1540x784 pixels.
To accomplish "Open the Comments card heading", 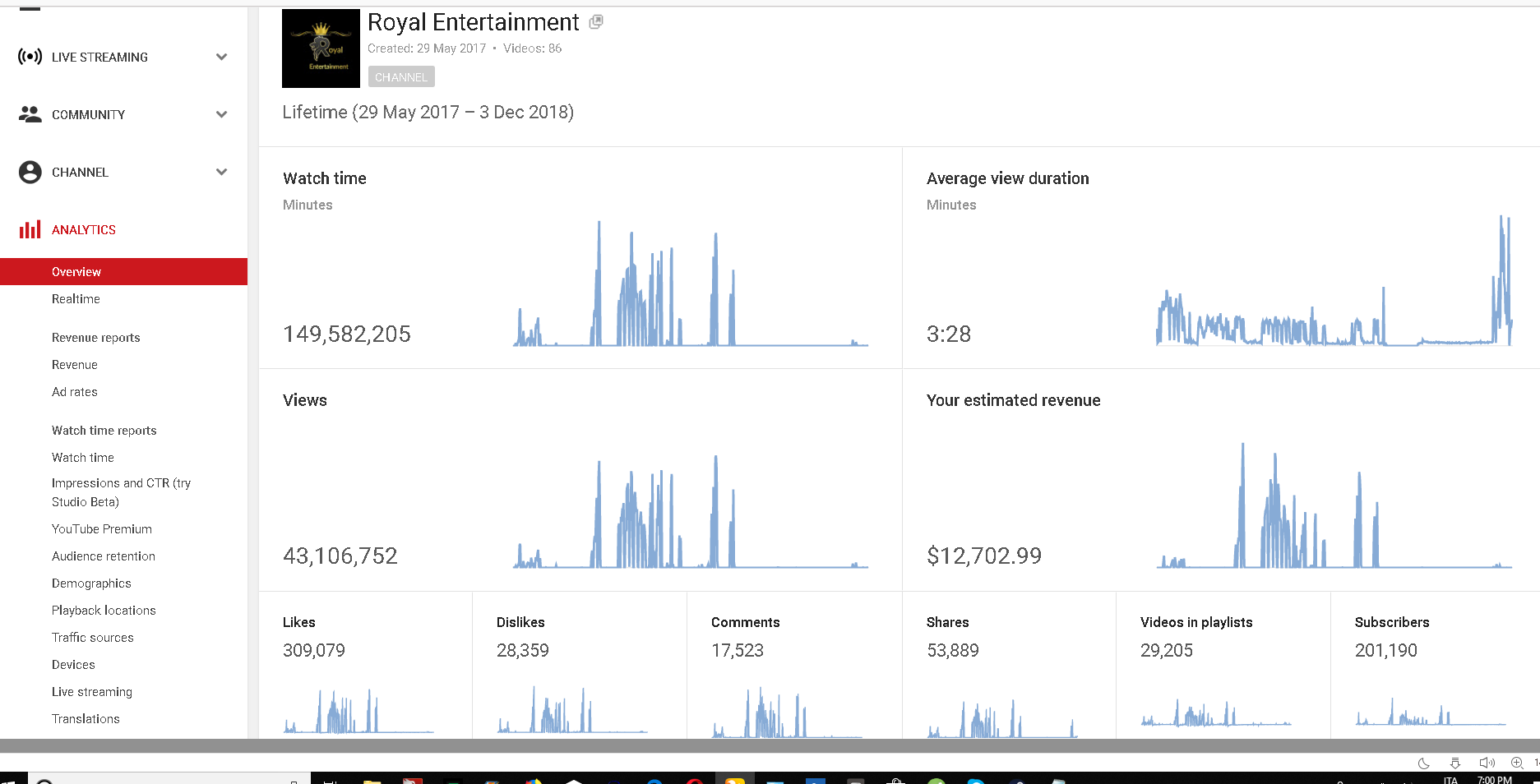I will tap(746, 622).
